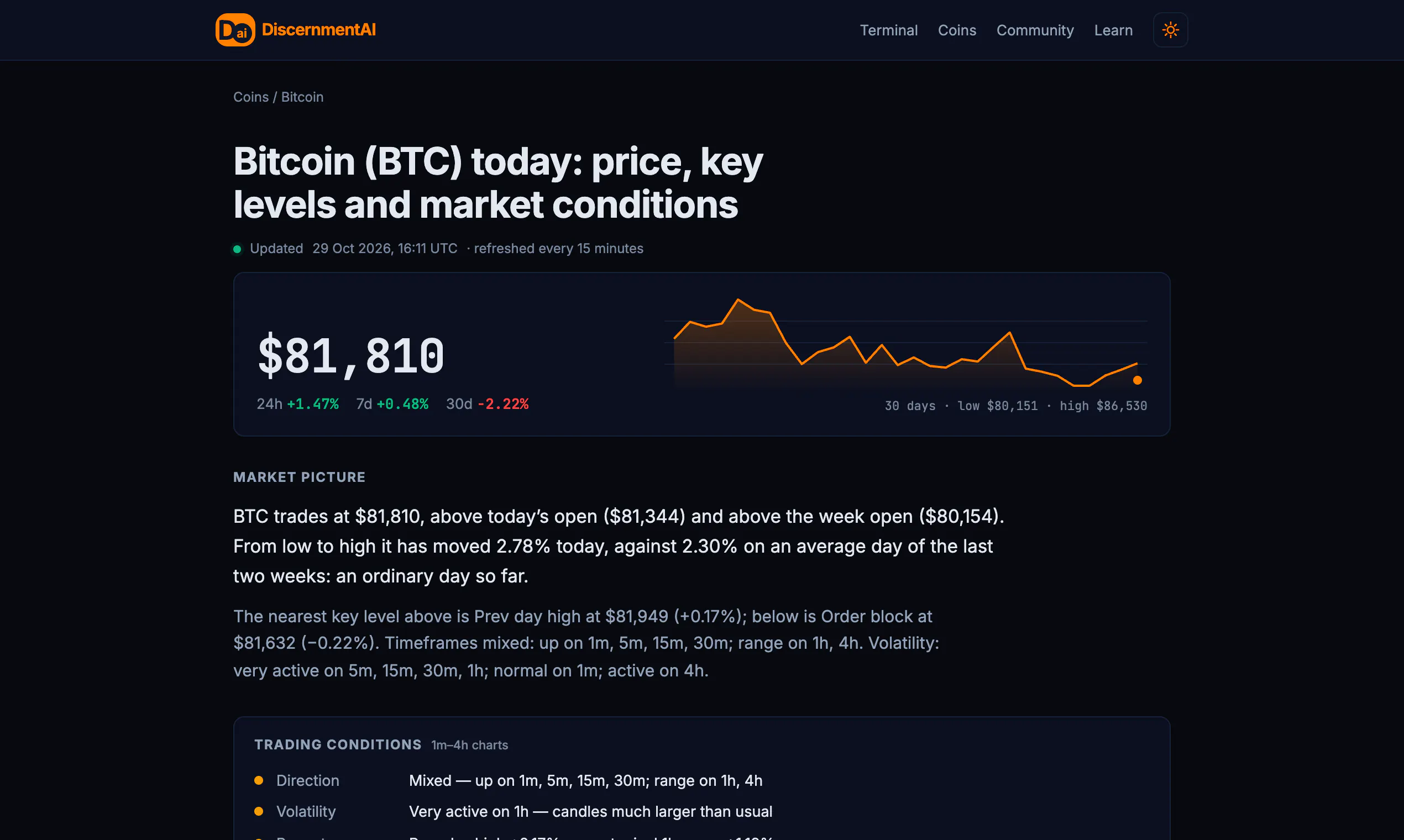
Task: Click the Direction row orange bullet
Action: 259,780
